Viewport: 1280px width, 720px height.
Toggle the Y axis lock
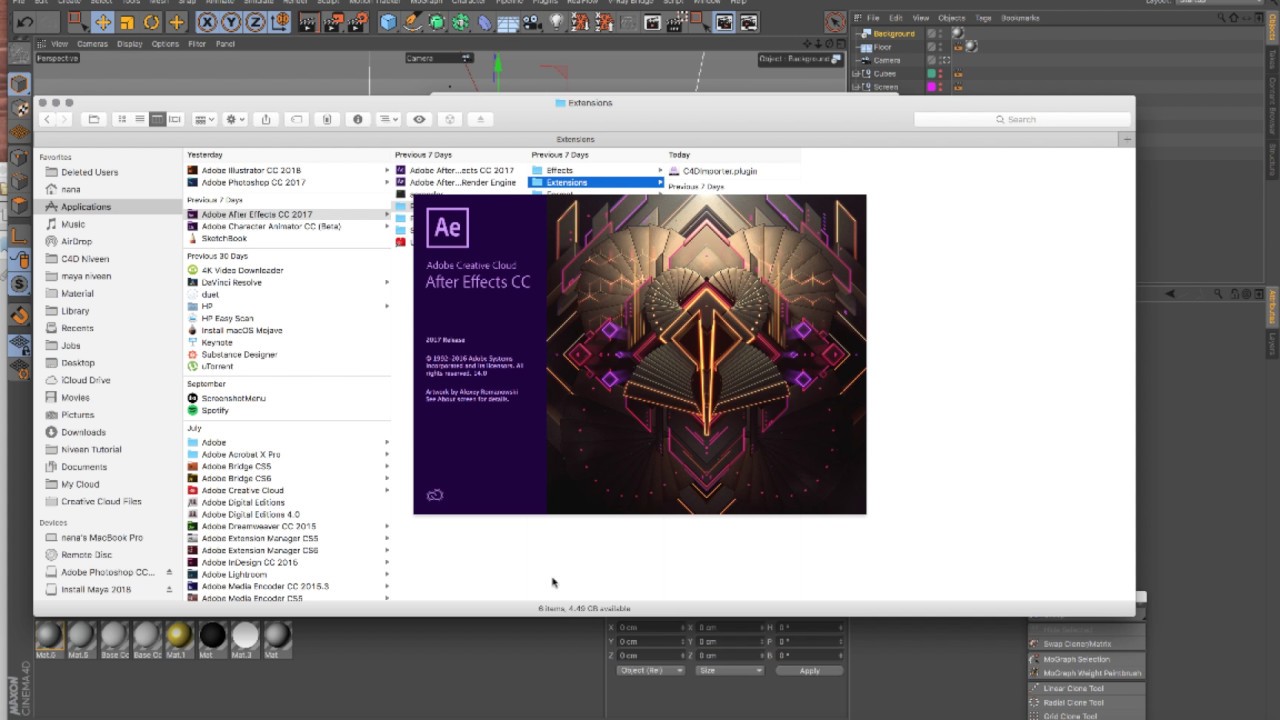(x=232, y=22)
